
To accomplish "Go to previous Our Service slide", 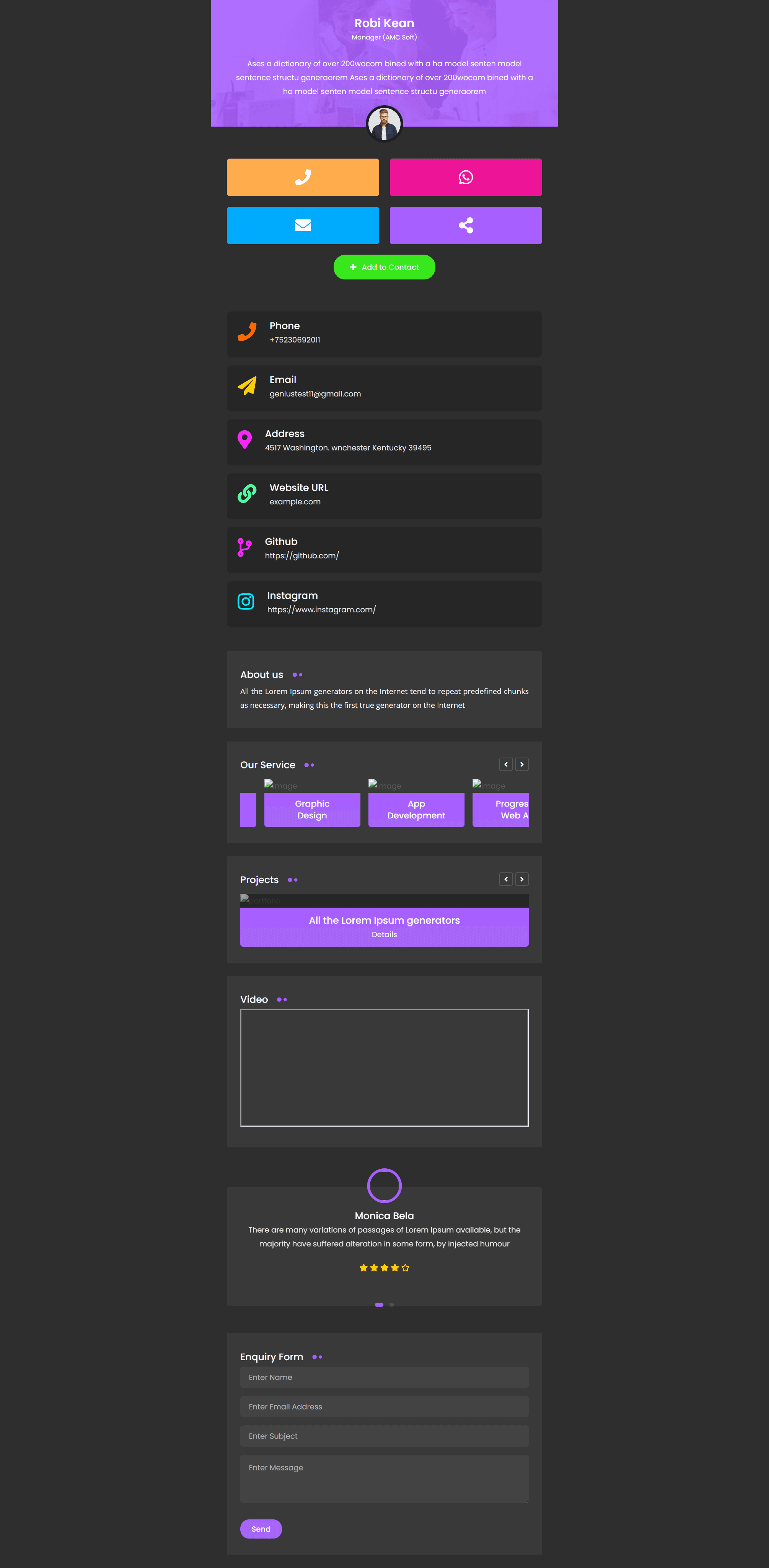I will tap(505, 764).
